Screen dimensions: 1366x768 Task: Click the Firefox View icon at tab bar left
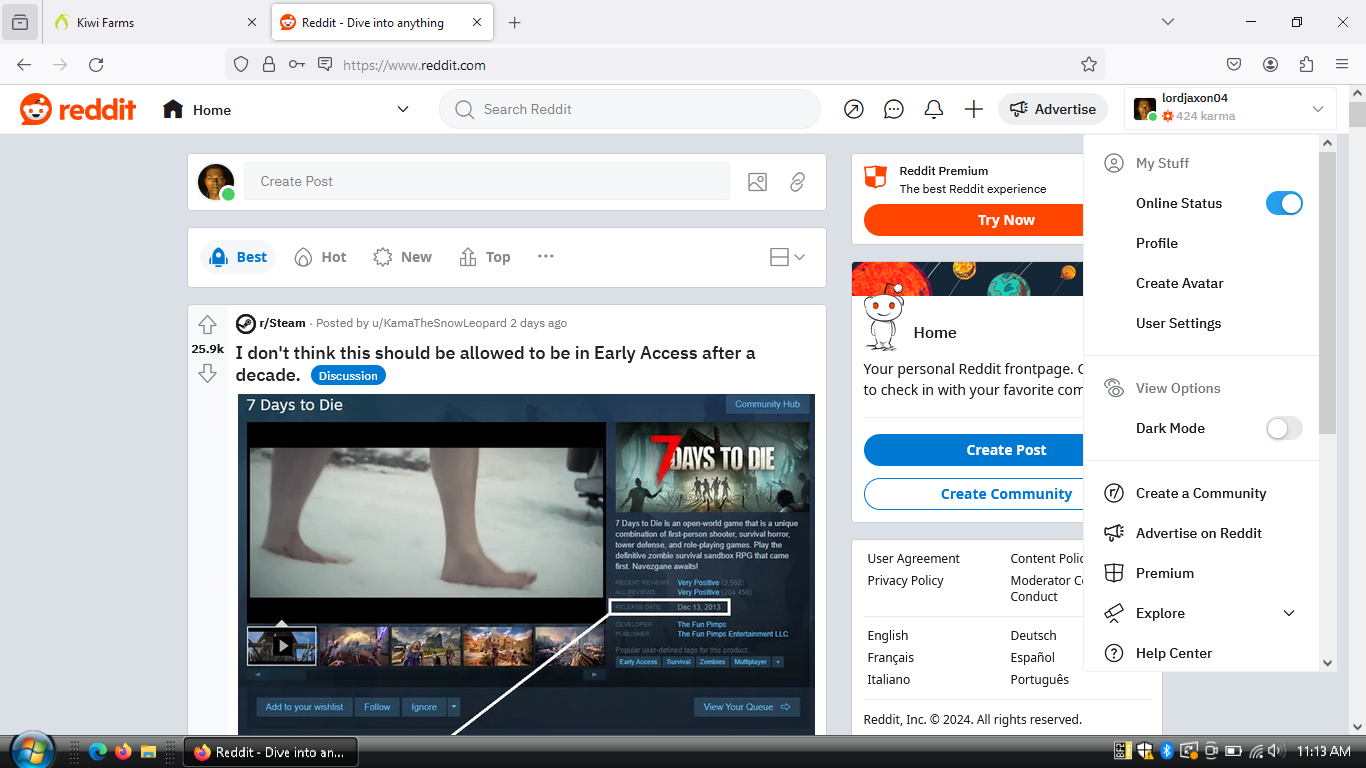[20, 22]
